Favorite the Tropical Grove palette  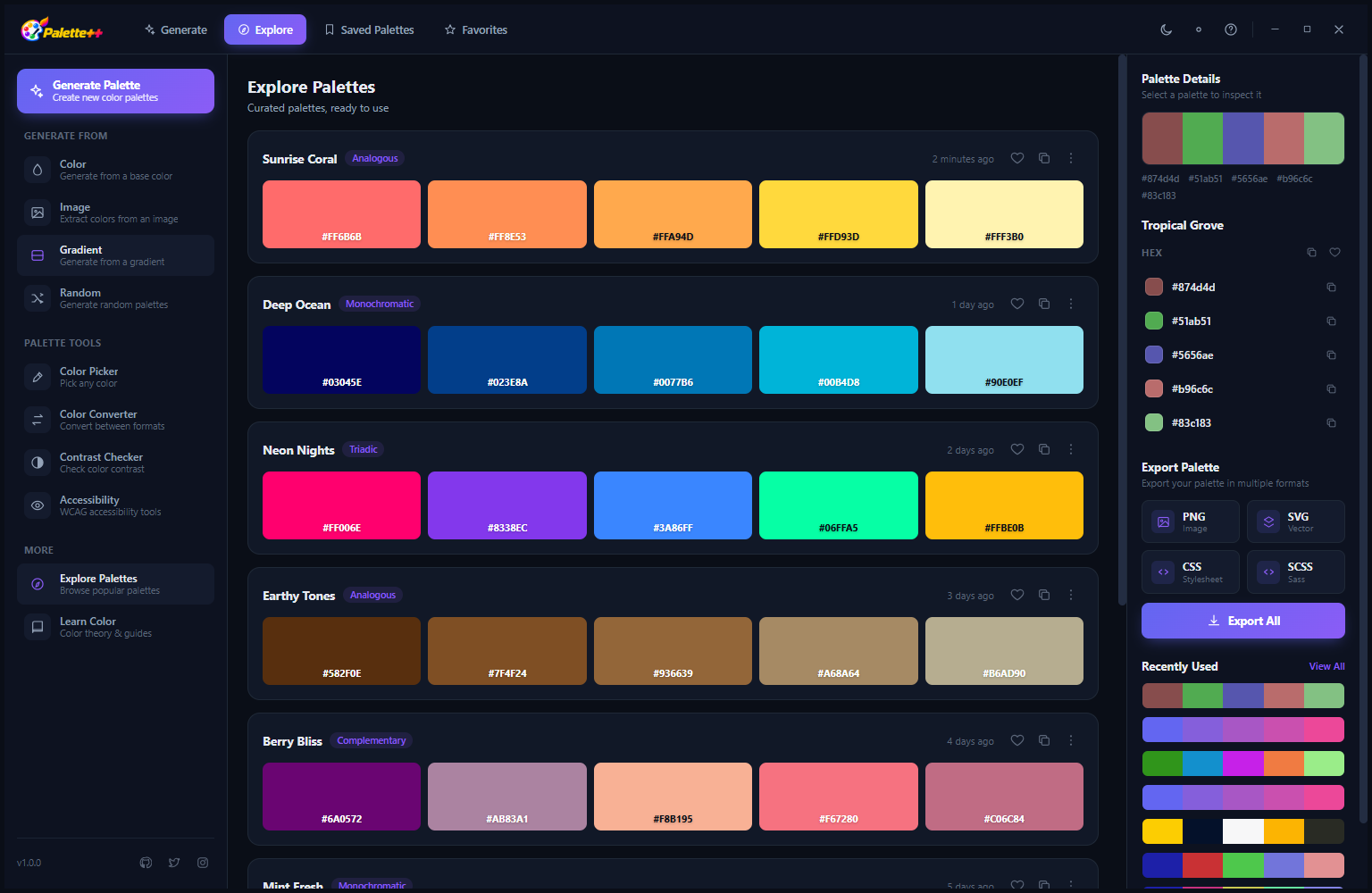click(1334, 253)
